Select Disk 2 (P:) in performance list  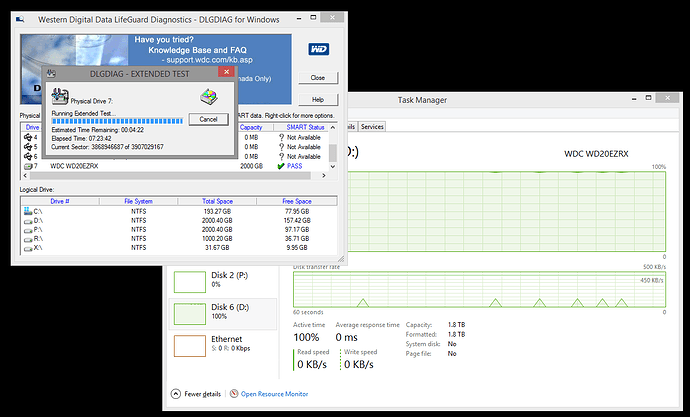pos(223,282)
